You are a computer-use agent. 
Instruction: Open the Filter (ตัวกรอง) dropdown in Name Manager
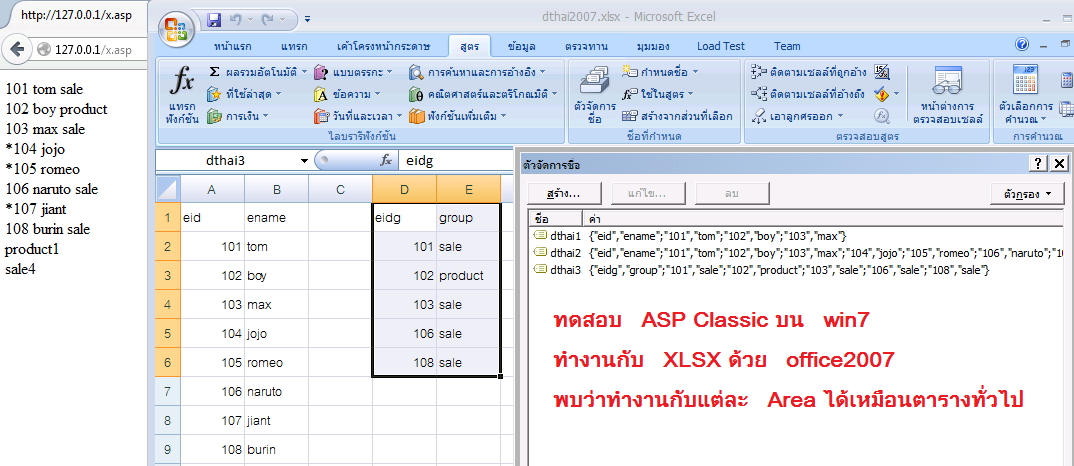click(1027, 193)
